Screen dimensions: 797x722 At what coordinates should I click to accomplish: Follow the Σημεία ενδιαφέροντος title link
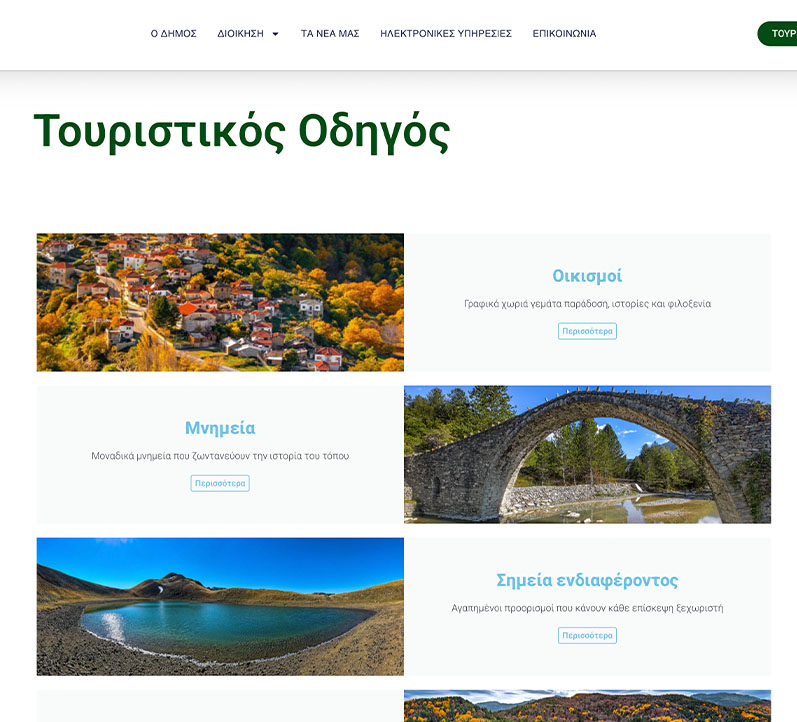tap(587, 580)
